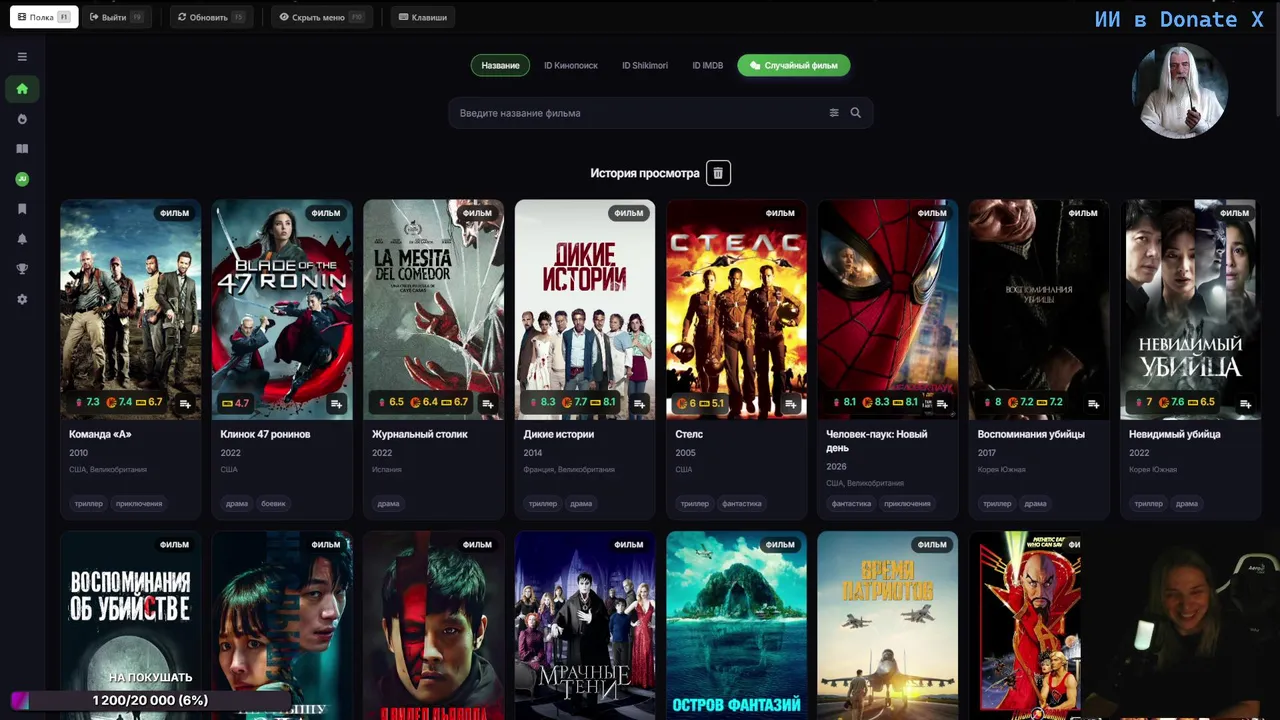
Task: Open the trophy sidebar icon
Action: pyautogui.click(x=22, y=269)
